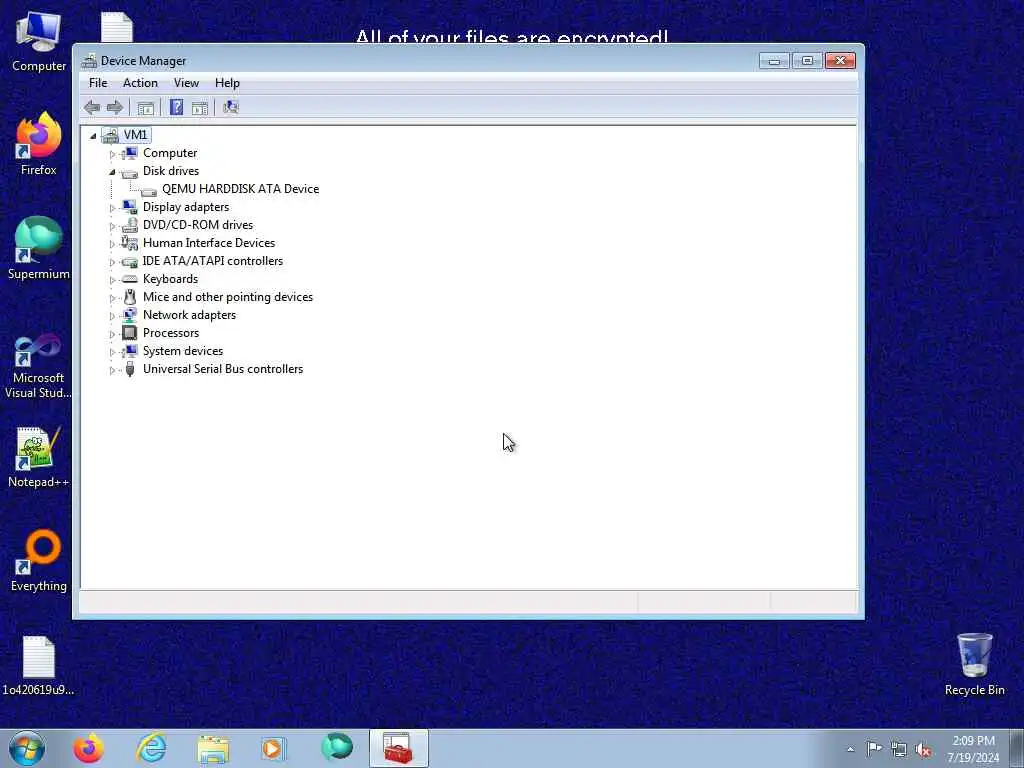The height and width of the screenshot is (768, 1024).
Task: Collapse the VM1 root node
Action: (x=93, y=136)
